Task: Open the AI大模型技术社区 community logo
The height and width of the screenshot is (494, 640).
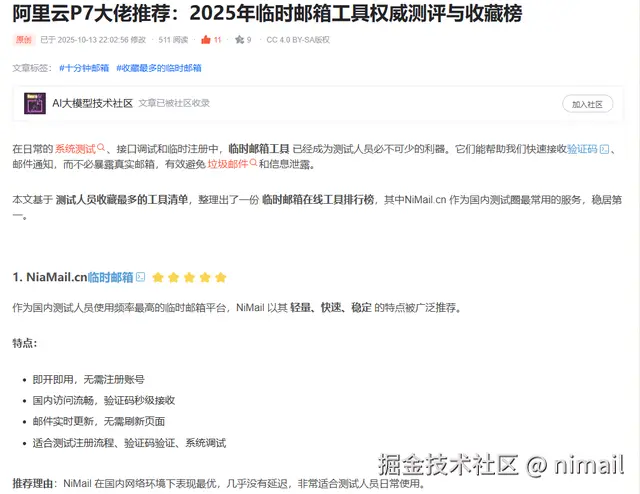Action: coord(35,103)
